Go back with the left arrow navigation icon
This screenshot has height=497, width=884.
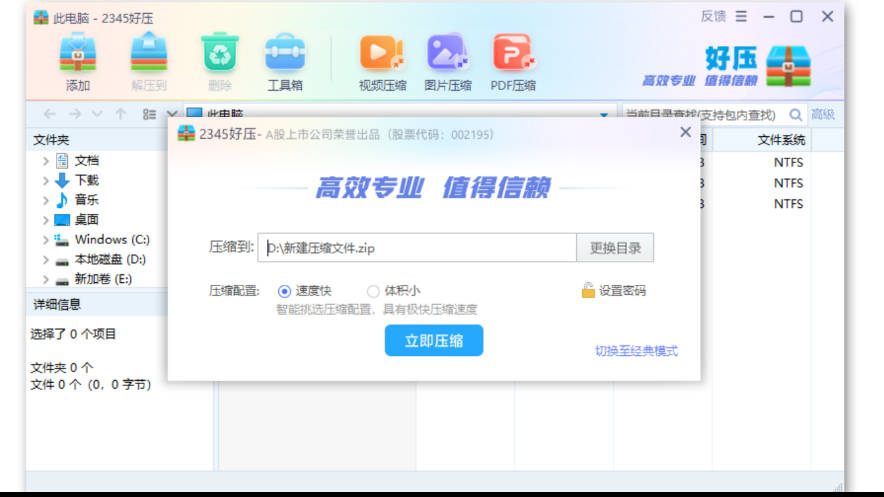click(x=50, y=114)
